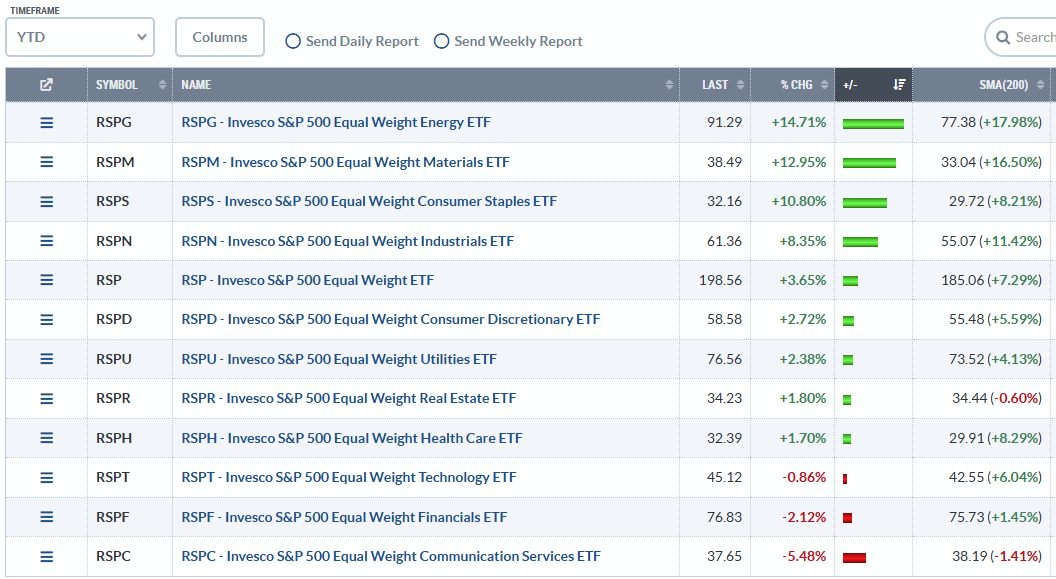Select the Send Weekly Report option
The height and width of the screenshot is (579, 1056).
(441, 41)
